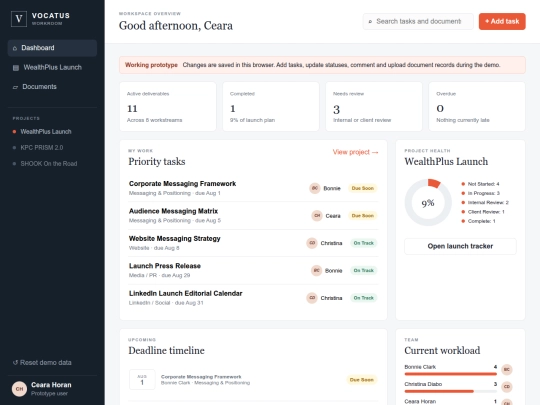Click Christina's avatar on Website Messaging Strategy

[312, 243]
